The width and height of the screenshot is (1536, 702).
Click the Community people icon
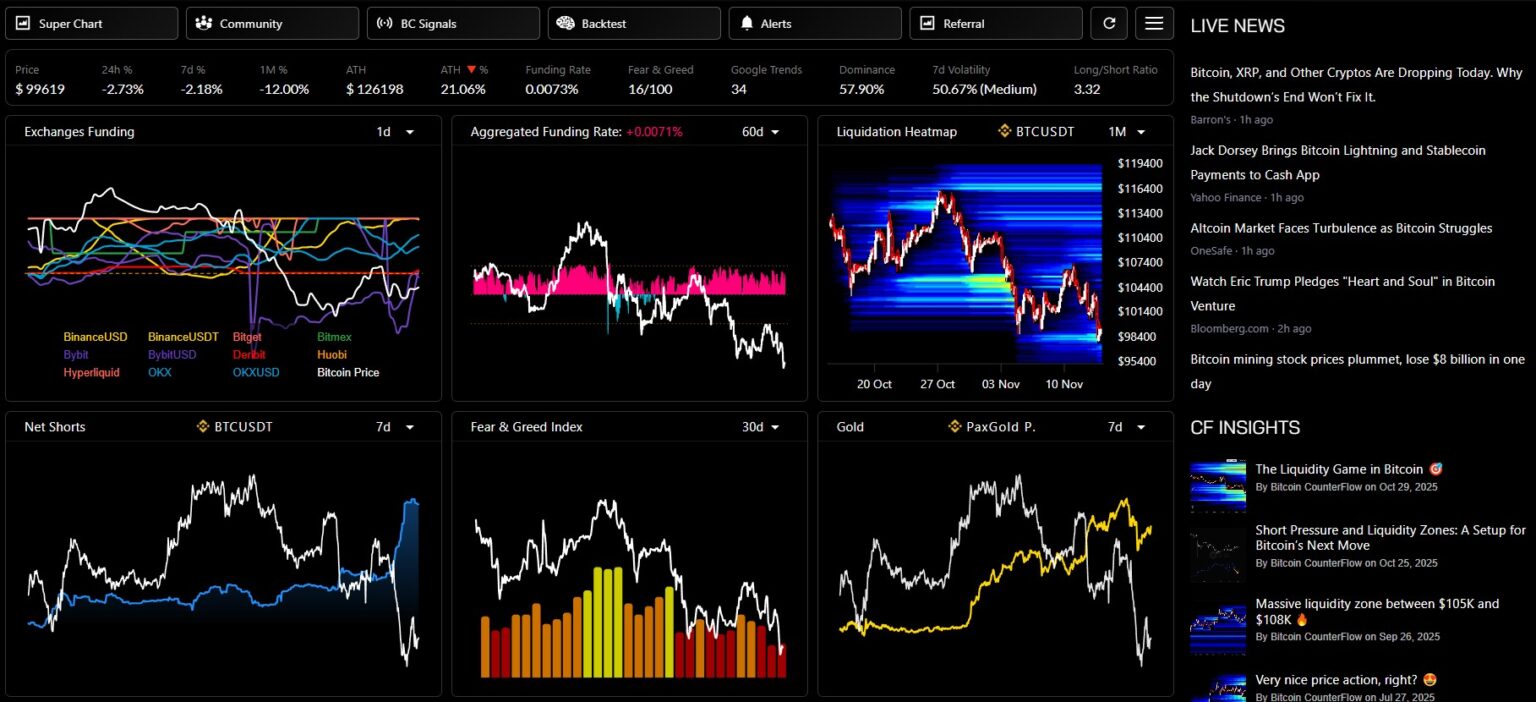click(204, 23)
